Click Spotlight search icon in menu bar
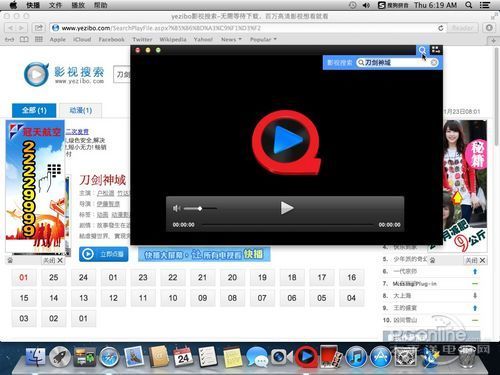500x375 pixels. 469,5
